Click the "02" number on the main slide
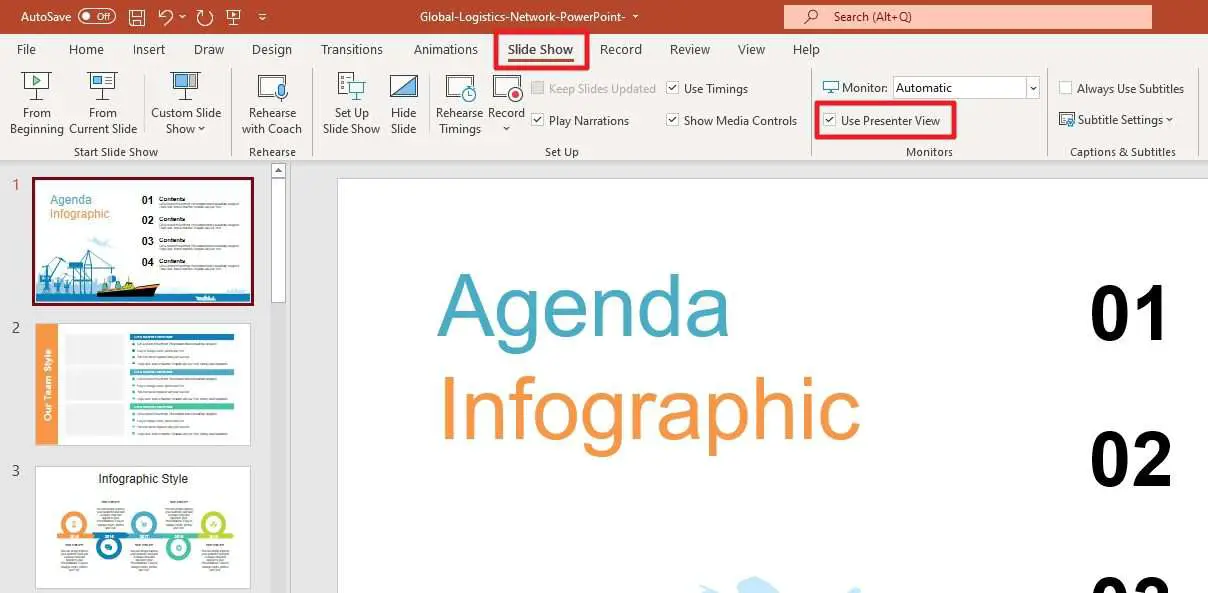Image resolution: width=1208 pixels, height=593 pixels. coord(1130,460)
